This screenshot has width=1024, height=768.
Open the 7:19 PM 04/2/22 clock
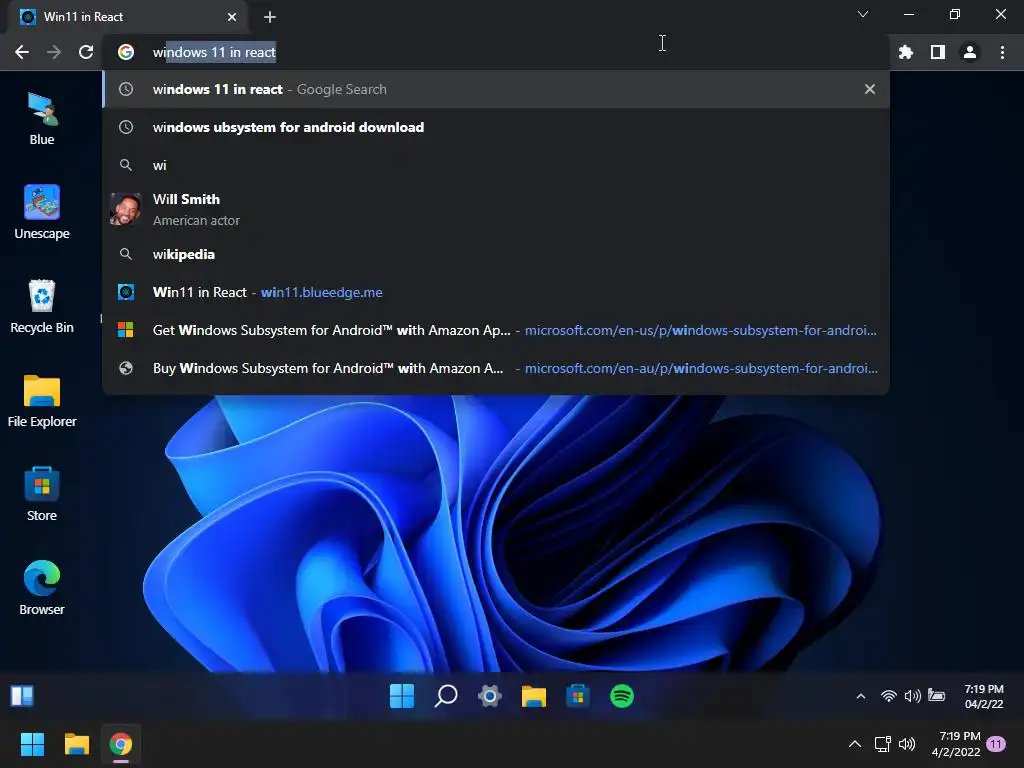click(x=984, y=696)
